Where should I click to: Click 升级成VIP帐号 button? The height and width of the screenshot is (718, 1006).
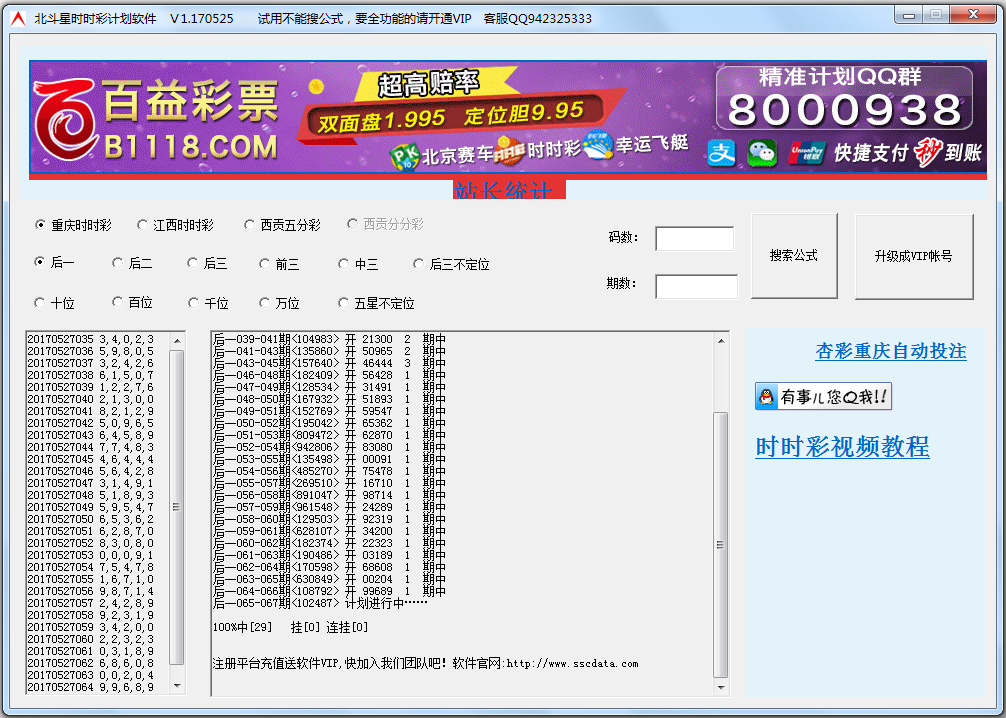[914, 256]
